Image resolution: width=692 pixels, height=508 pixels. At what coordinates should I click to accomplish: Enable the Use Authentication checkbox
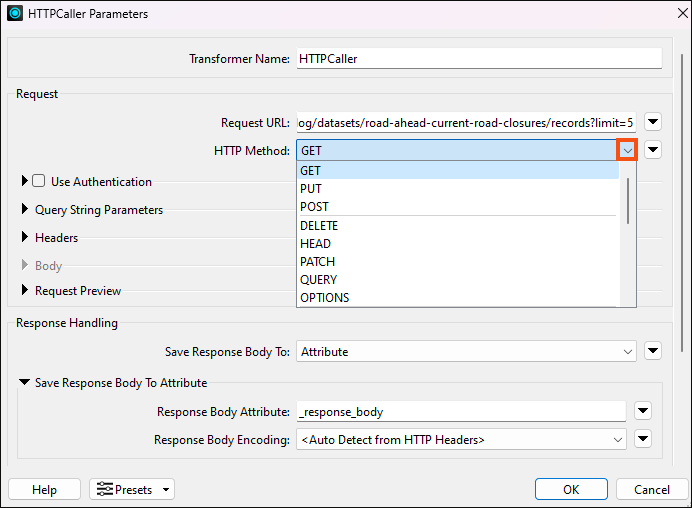tap(39, 182)
